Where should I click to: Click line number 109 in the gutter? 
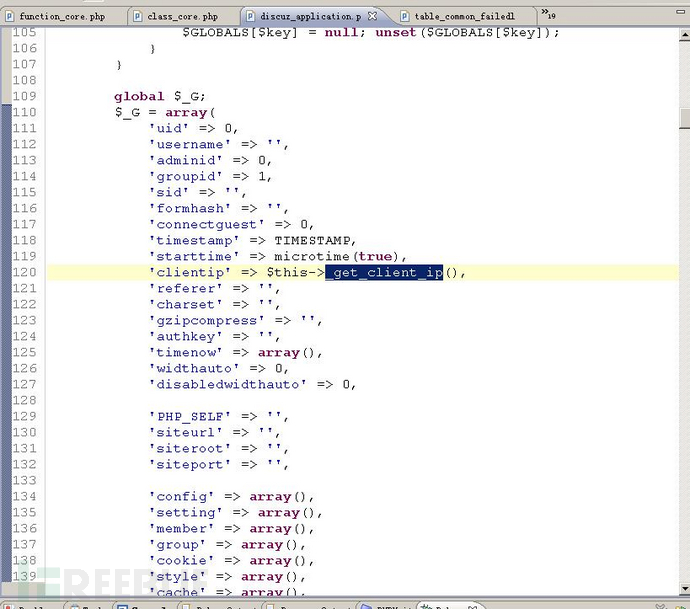click(24, 96)
